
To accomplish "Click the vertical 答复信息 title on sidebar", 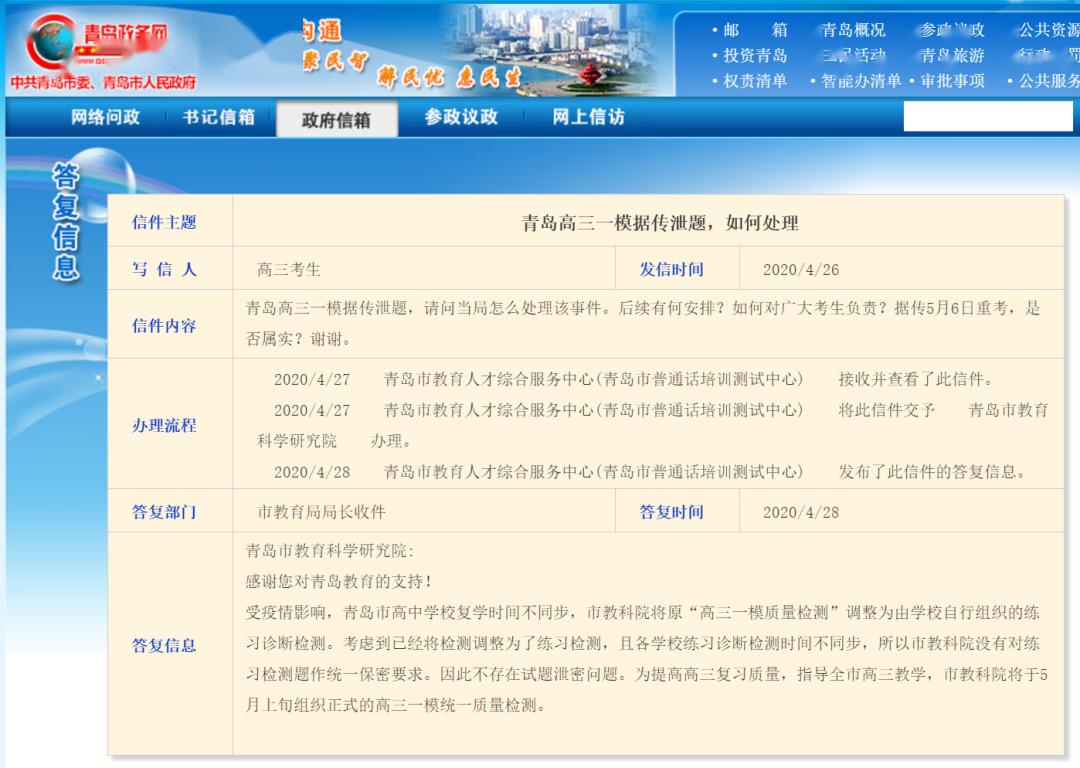I will [65, 222].
